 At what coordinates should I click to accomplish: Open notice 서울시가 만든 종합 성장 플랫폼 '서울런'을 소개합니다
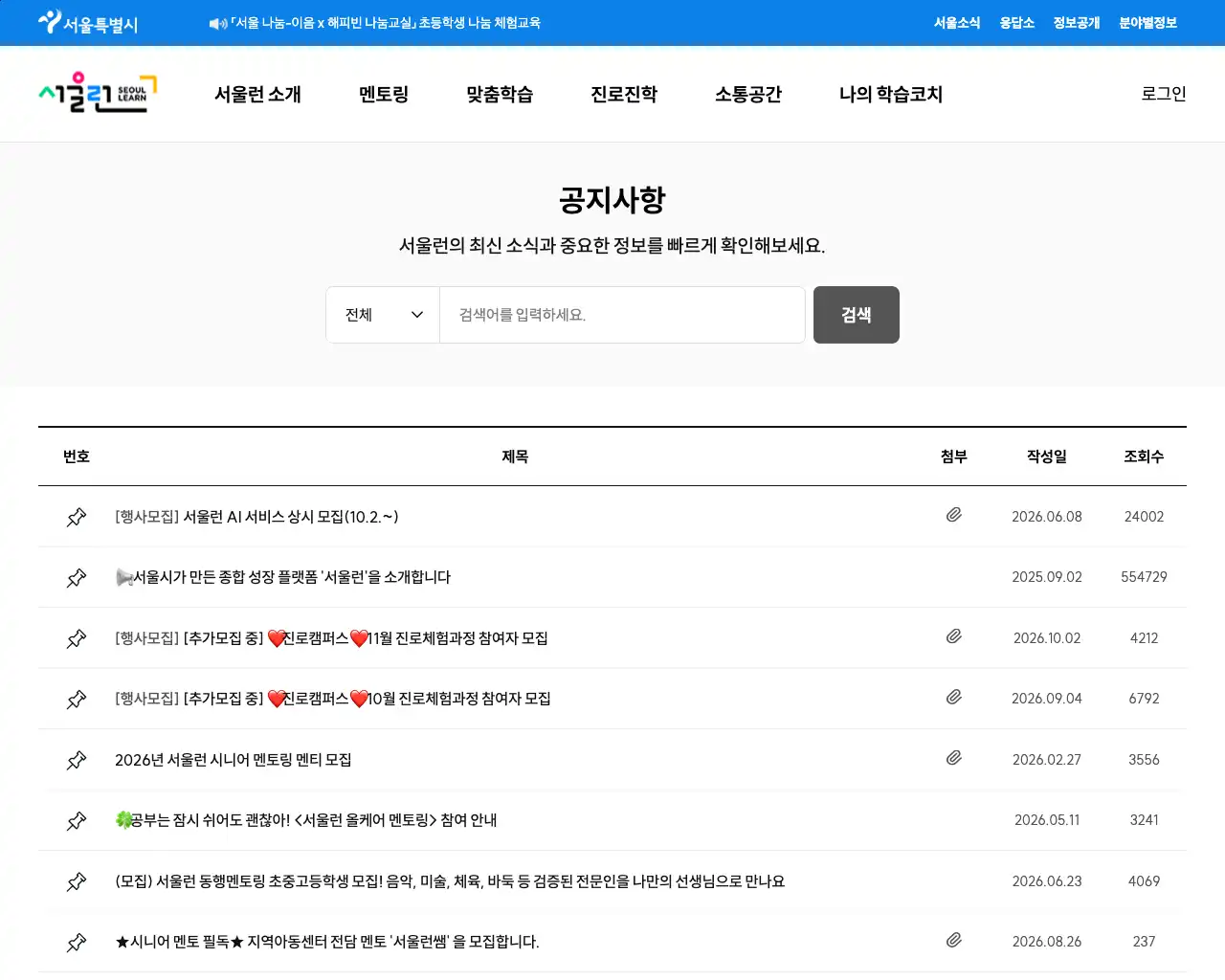(282, 577)
